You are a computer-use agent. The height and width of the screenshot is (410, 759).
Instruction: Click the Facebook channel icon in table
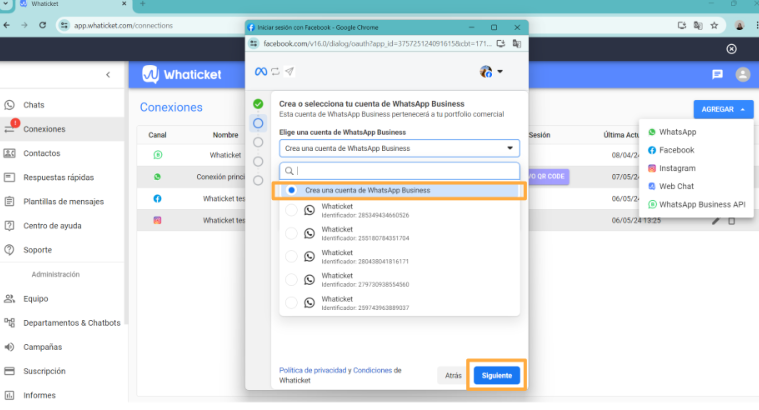[157, 198]
